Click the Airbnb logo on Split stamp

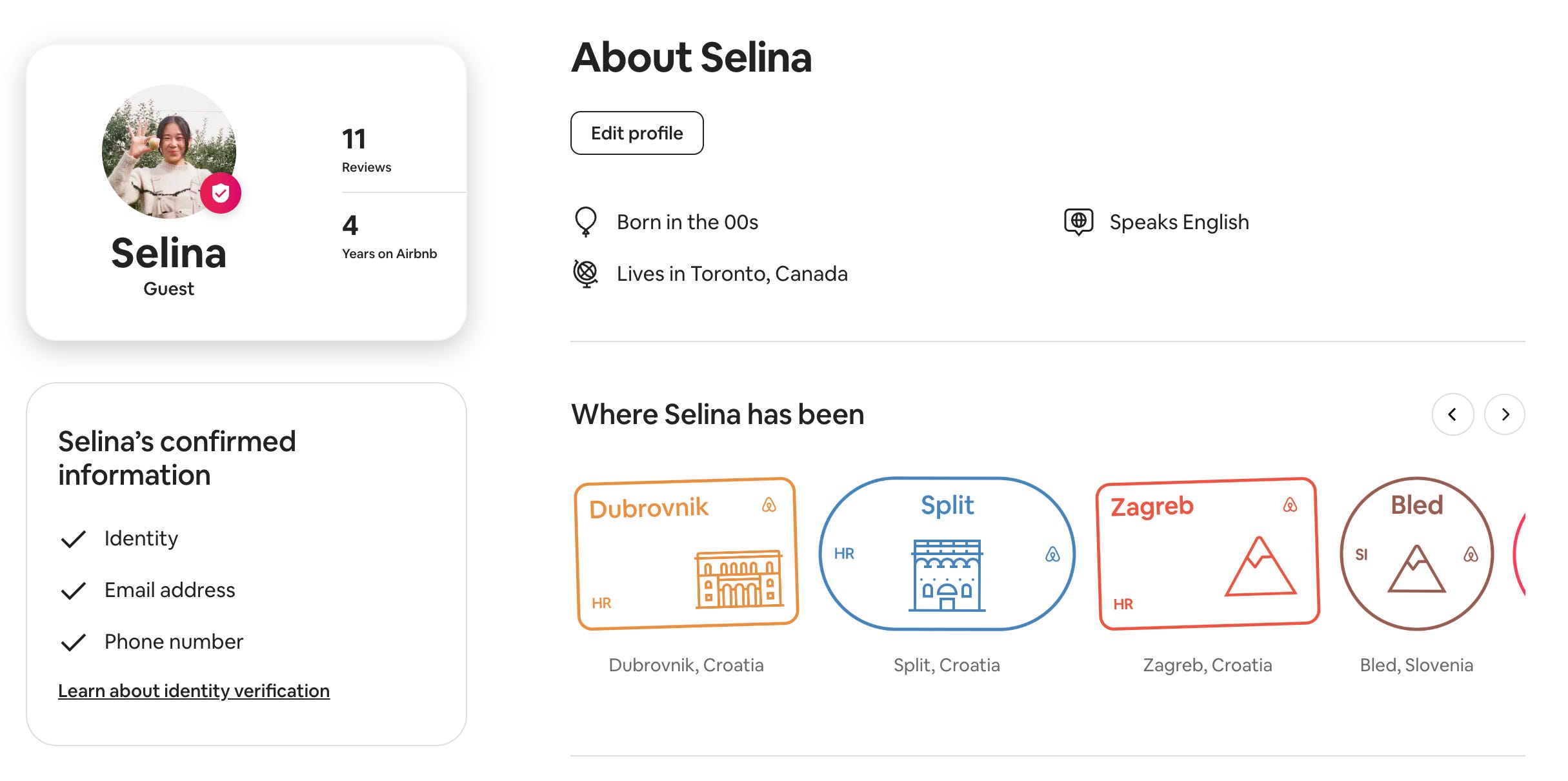(x=1052, y=554)
